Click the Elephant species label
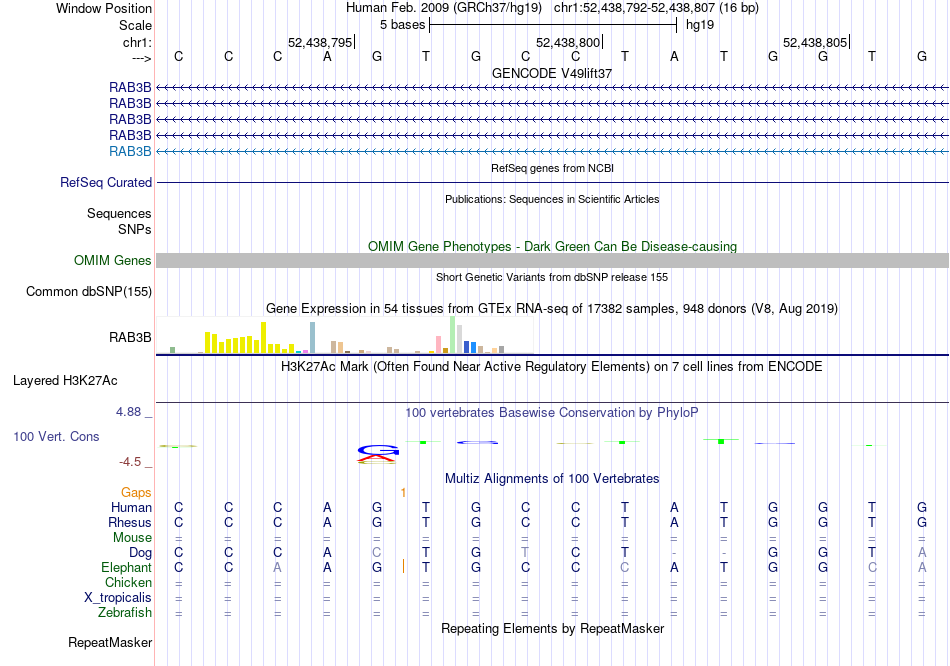Screen dimensions: 950x666 [127, 568]
